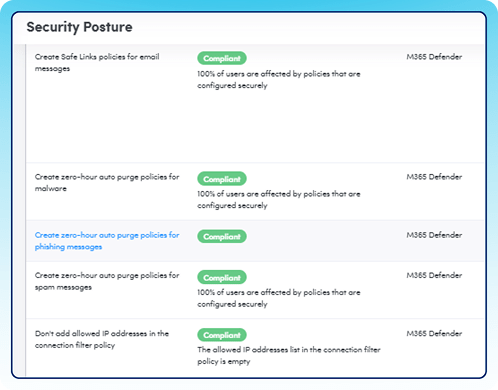This screenshot has height=390, width=498.
Task: Click M365 Defender in spam messages row
Action: (x=434, y=275)
